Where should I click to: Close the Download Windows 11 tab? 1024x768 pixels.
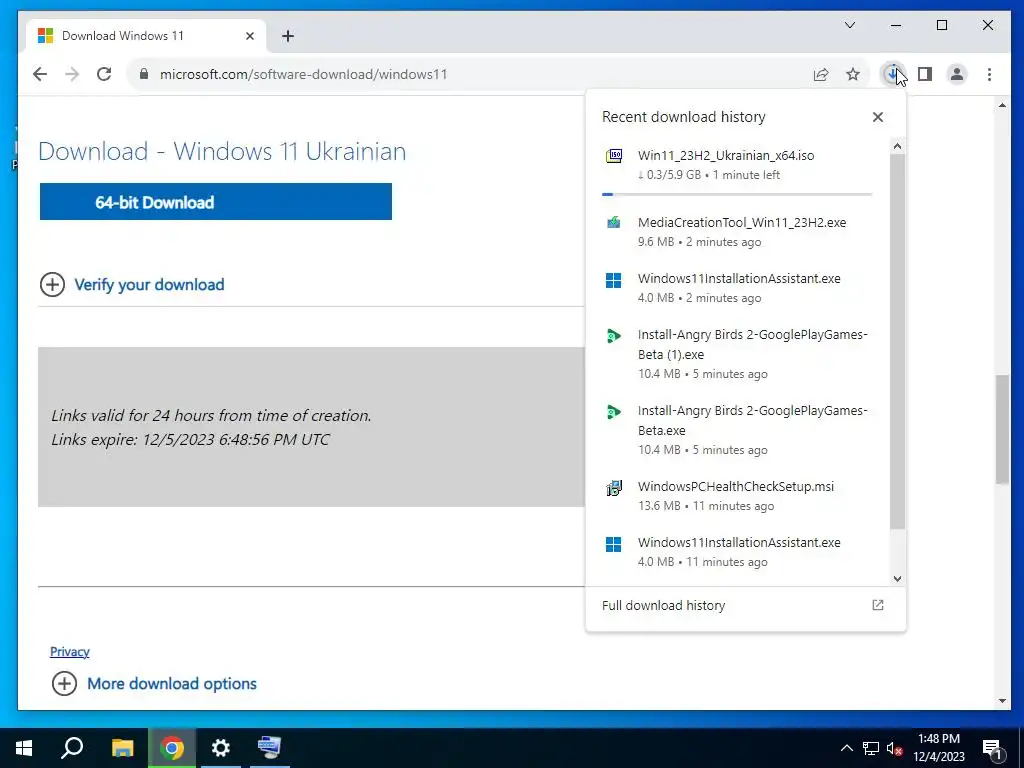coord(249,36)
